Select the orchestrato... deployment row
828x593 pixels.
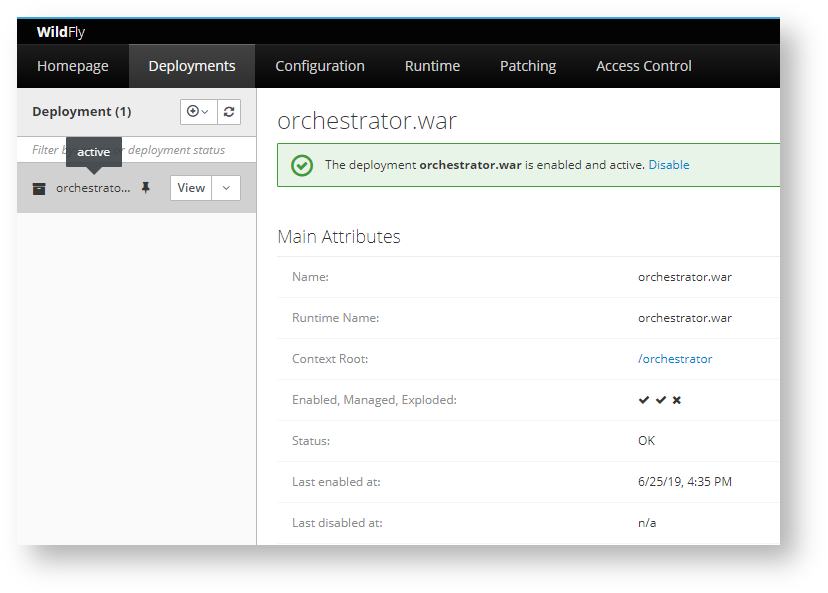pos(137,188)
